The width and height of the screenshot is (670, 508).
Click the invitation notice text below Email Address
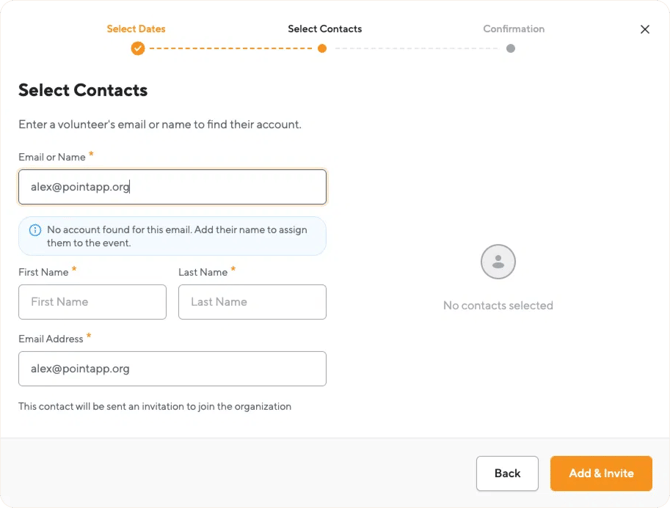click(155, 406)
